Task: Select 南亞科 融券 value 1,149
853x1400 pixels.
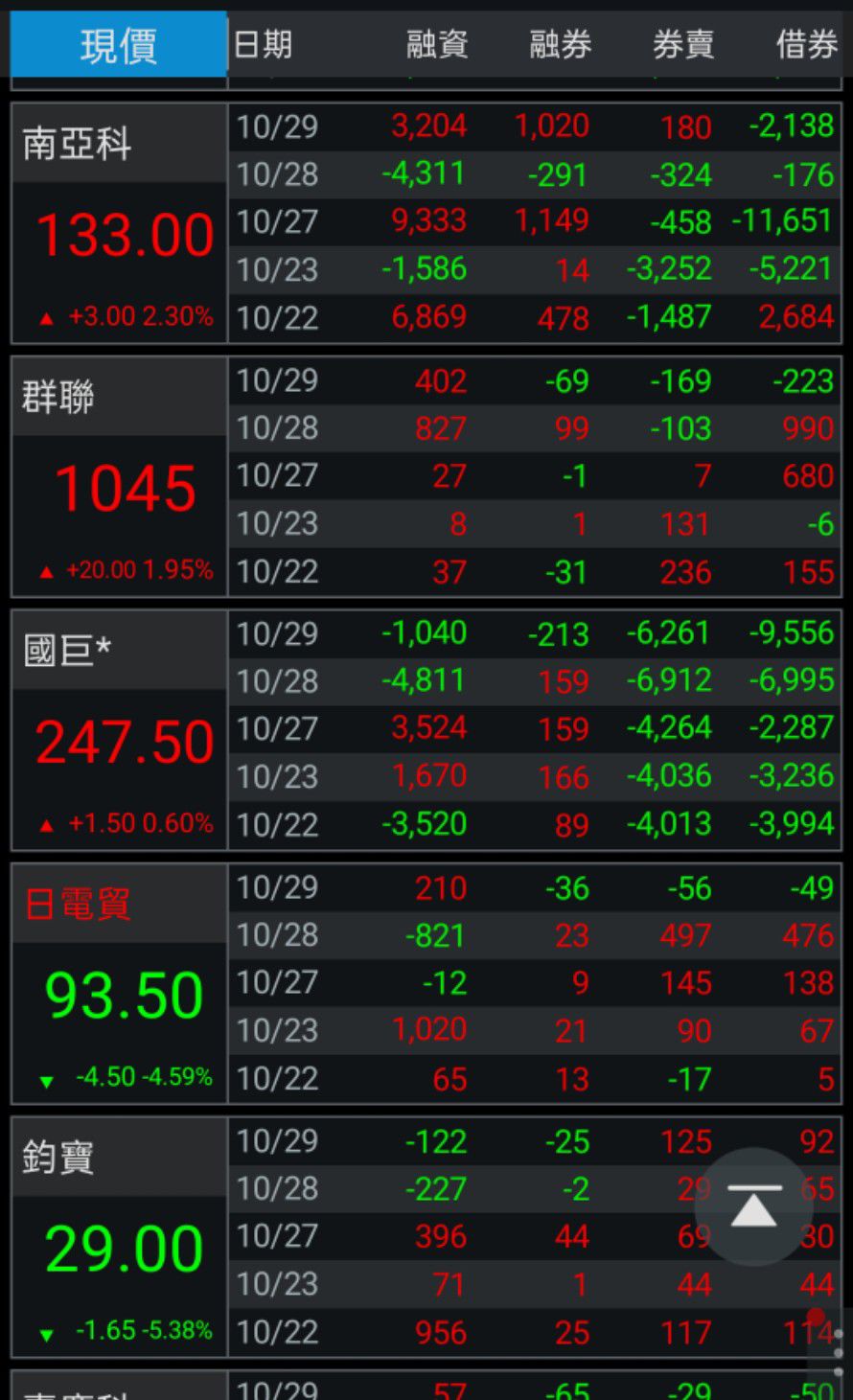Action: [552, 221]
